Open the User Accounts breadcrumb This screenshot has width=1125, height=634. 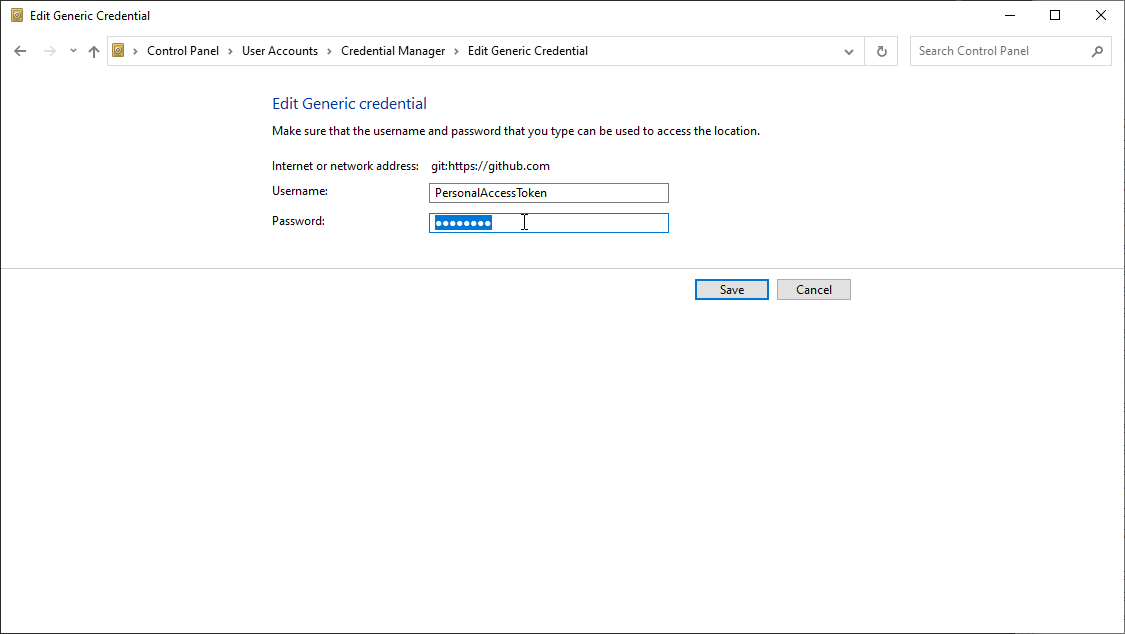pyautogui.click(x=280, y=51)
